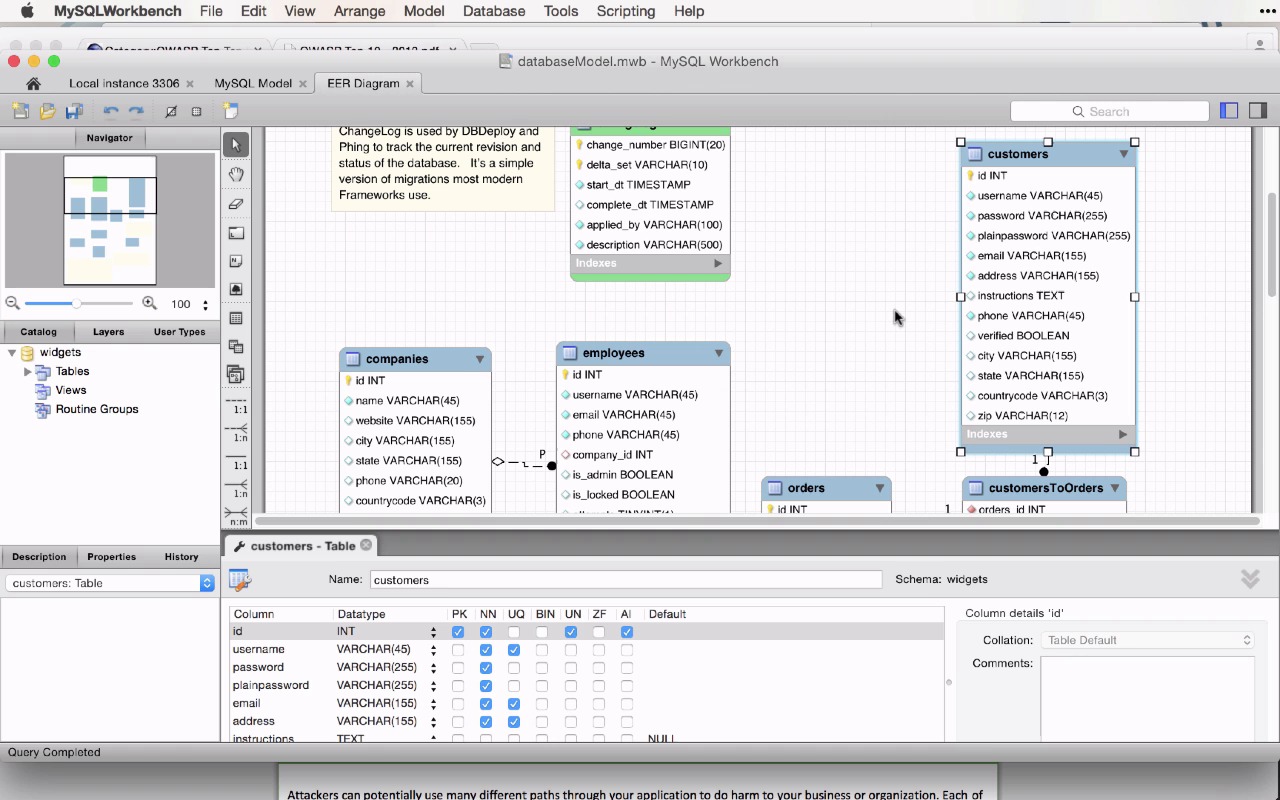The width and height of the screenshot is (1280, 800).
Task: Click the save model toolbar icon
Action: click(73, 111)
